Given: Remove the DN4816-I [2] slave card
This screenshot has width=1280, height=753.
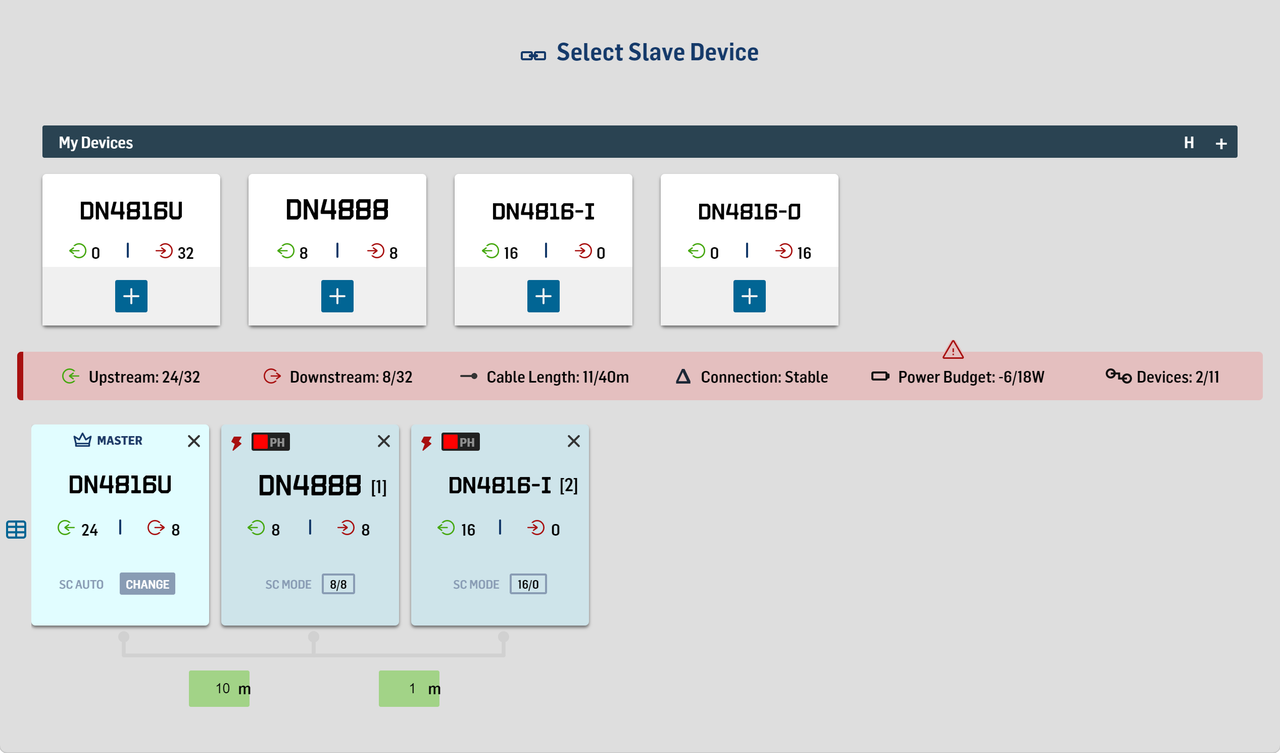Looking at the screenshot, I should (x=574, y=441).
